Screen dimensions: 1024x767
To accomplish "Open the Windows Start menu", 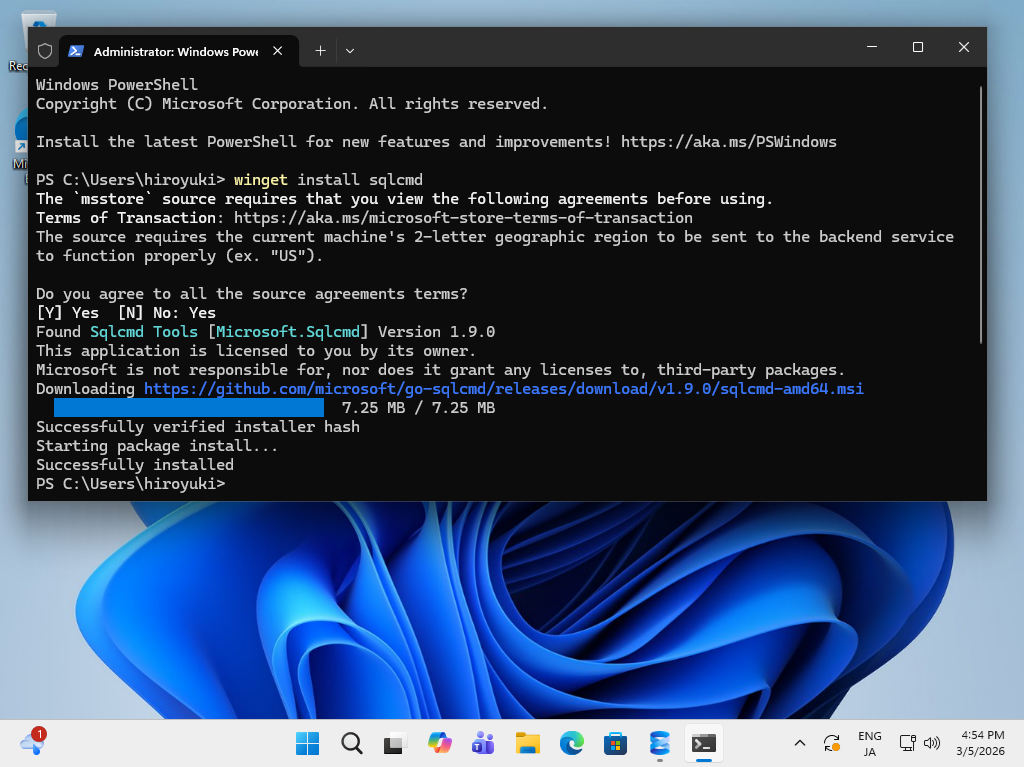I will point(307,743).
